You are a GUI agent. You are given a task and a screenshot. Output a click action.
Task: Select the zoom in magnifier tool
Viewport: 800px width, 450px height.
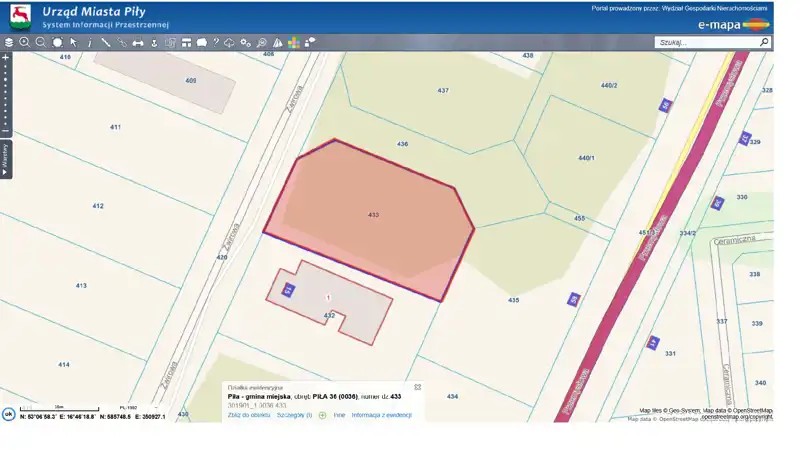pyautogui.click(x=25, y=43)
